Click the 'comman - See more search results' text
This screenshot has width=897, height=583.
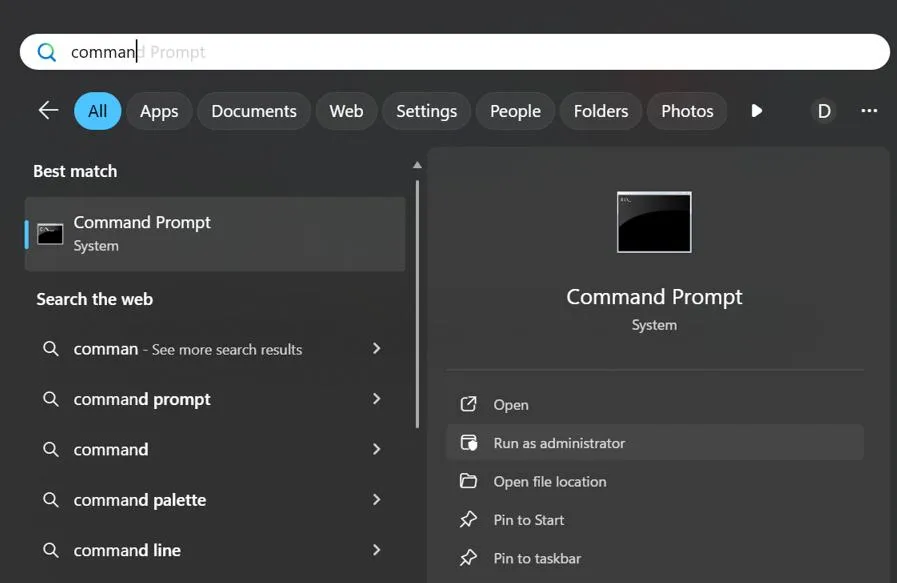pos(188,349)
